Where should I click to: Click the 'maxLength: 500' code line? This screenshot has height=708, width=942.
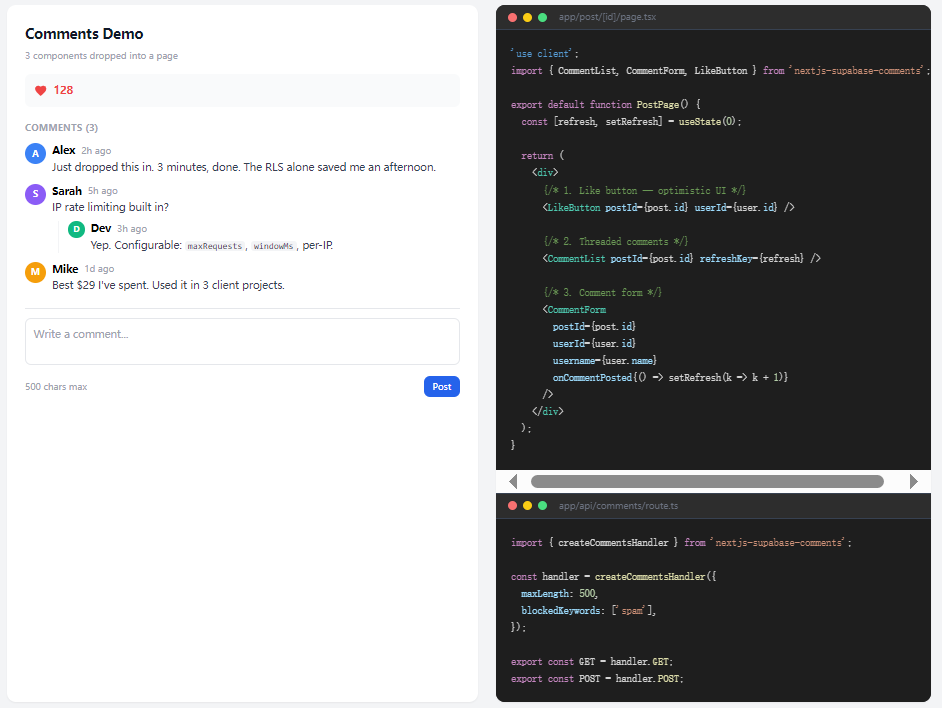coord(559,593)
